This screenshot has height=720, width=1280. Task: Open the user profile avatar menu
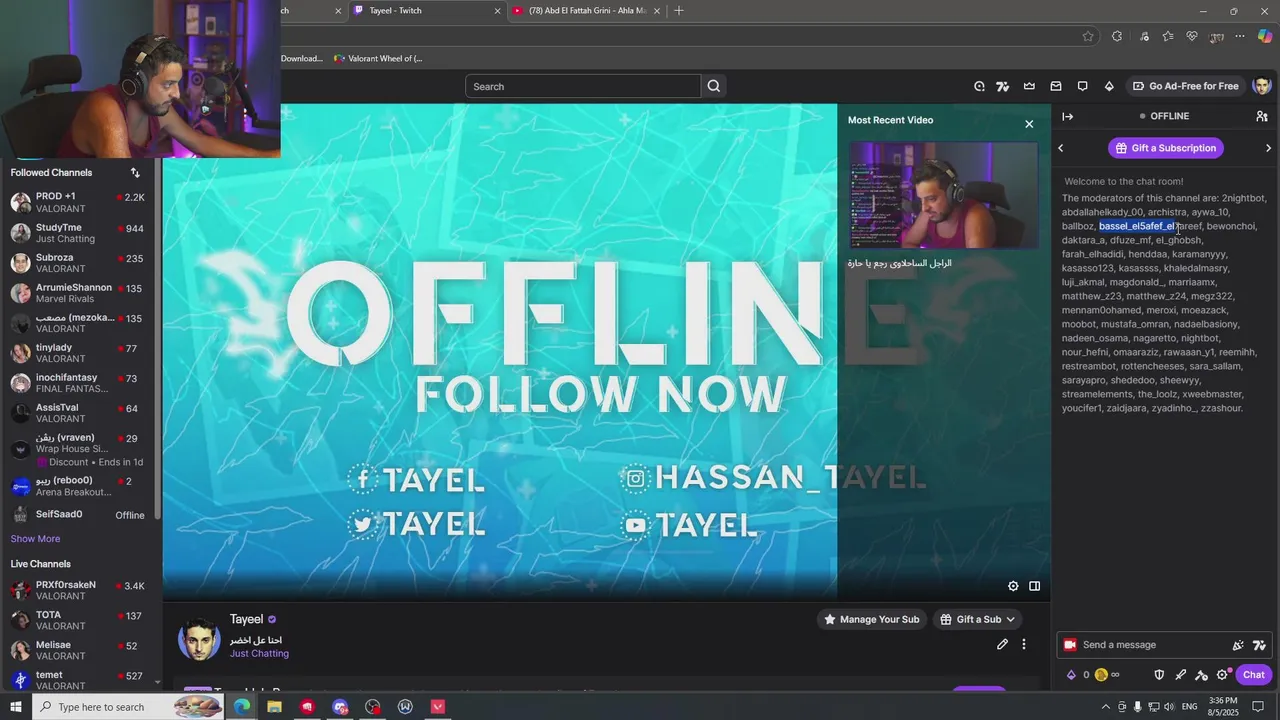point(1261,86)
